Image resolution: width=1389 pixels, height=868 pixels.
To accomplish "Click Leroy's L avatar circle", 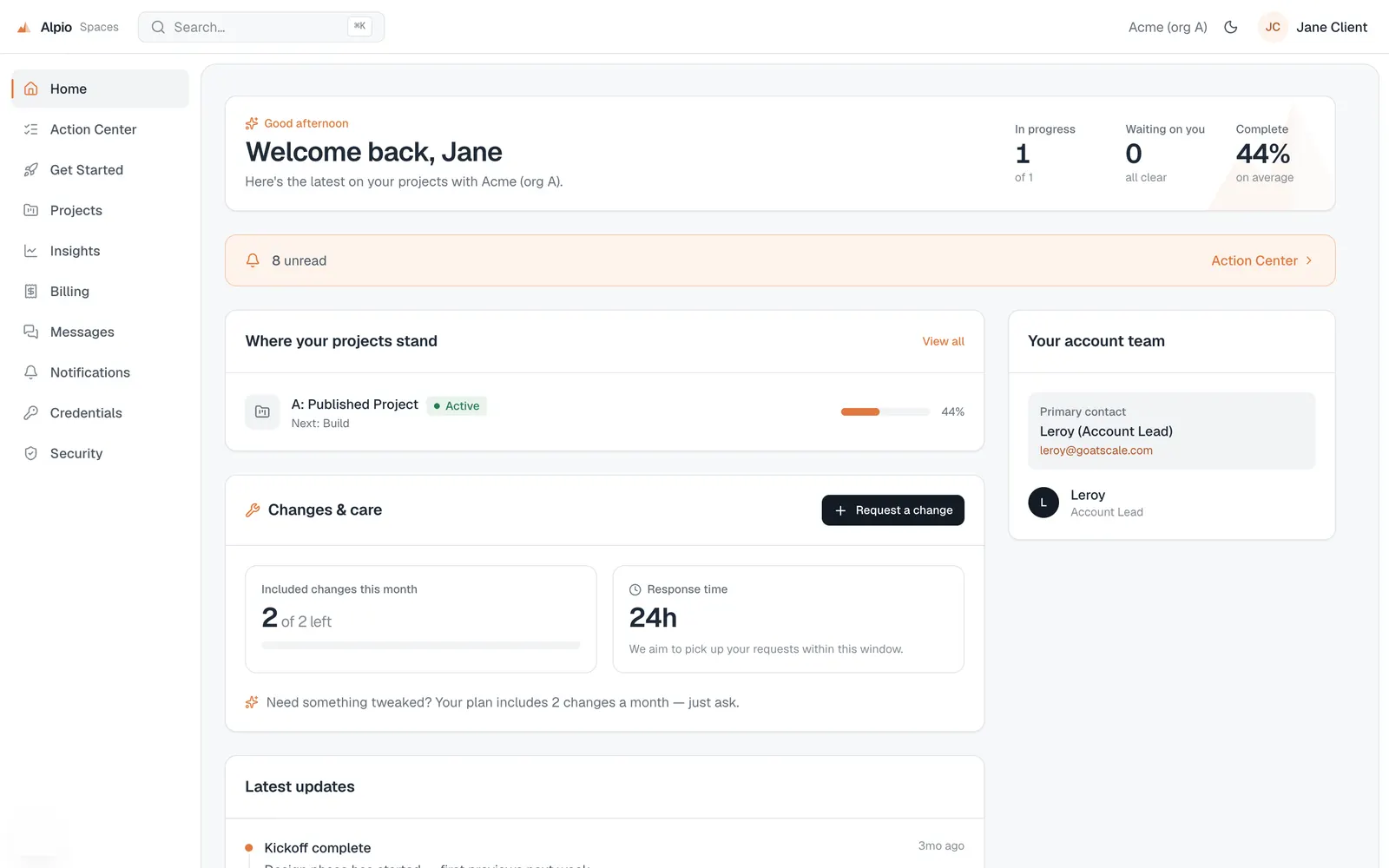I will pos(1043,503).
